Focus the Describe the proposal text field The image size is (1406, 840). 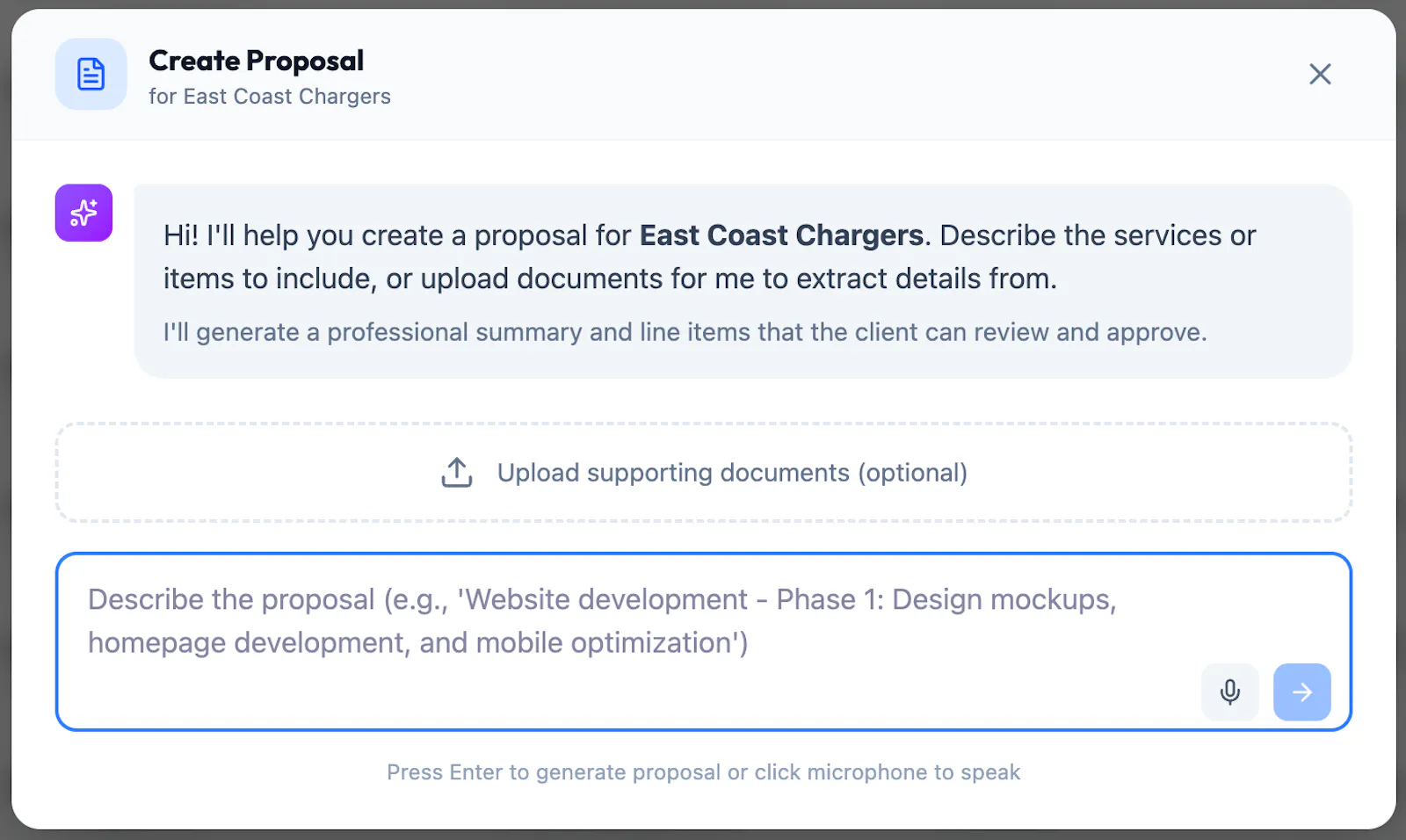[x=703, y=641]
